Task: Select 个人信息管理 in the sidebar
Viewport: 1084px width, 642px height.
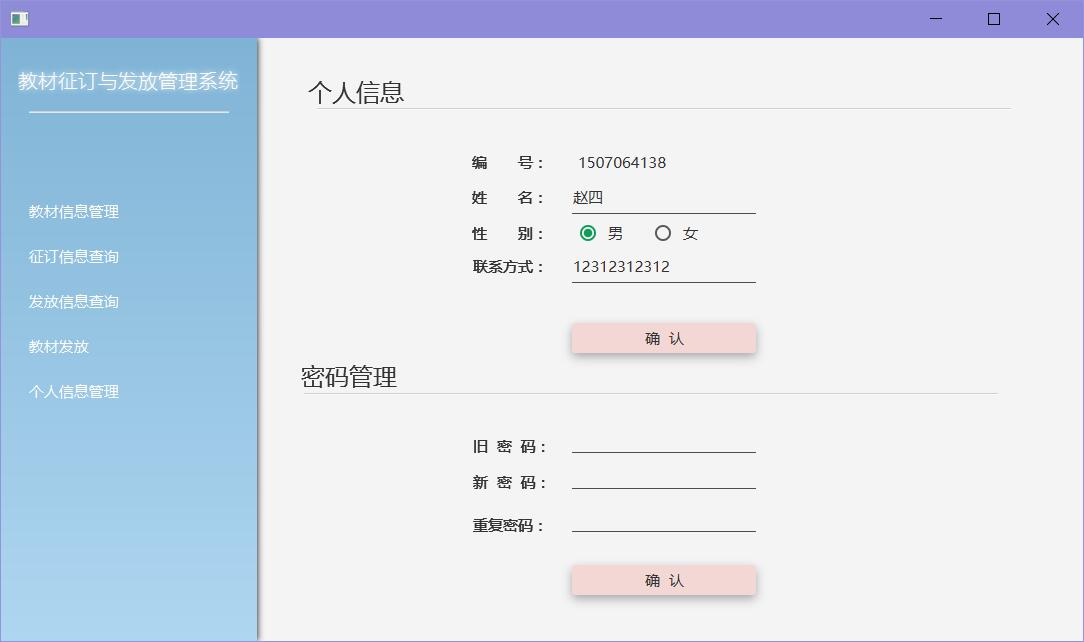Action: 73,391
